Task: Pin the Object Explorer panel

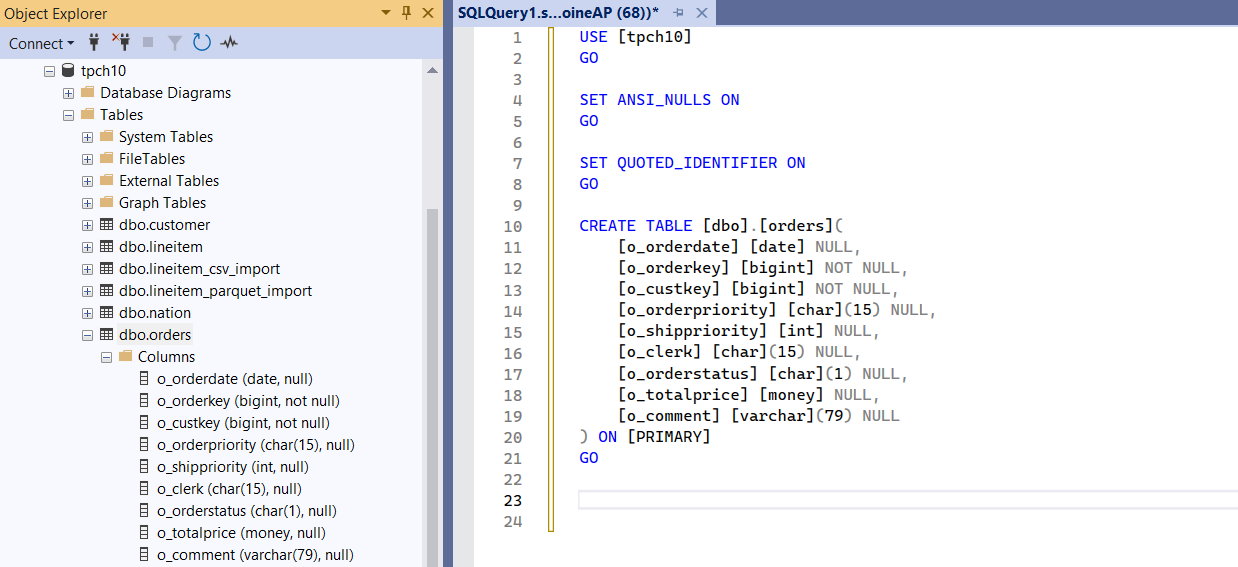Action: coord(406,13)
